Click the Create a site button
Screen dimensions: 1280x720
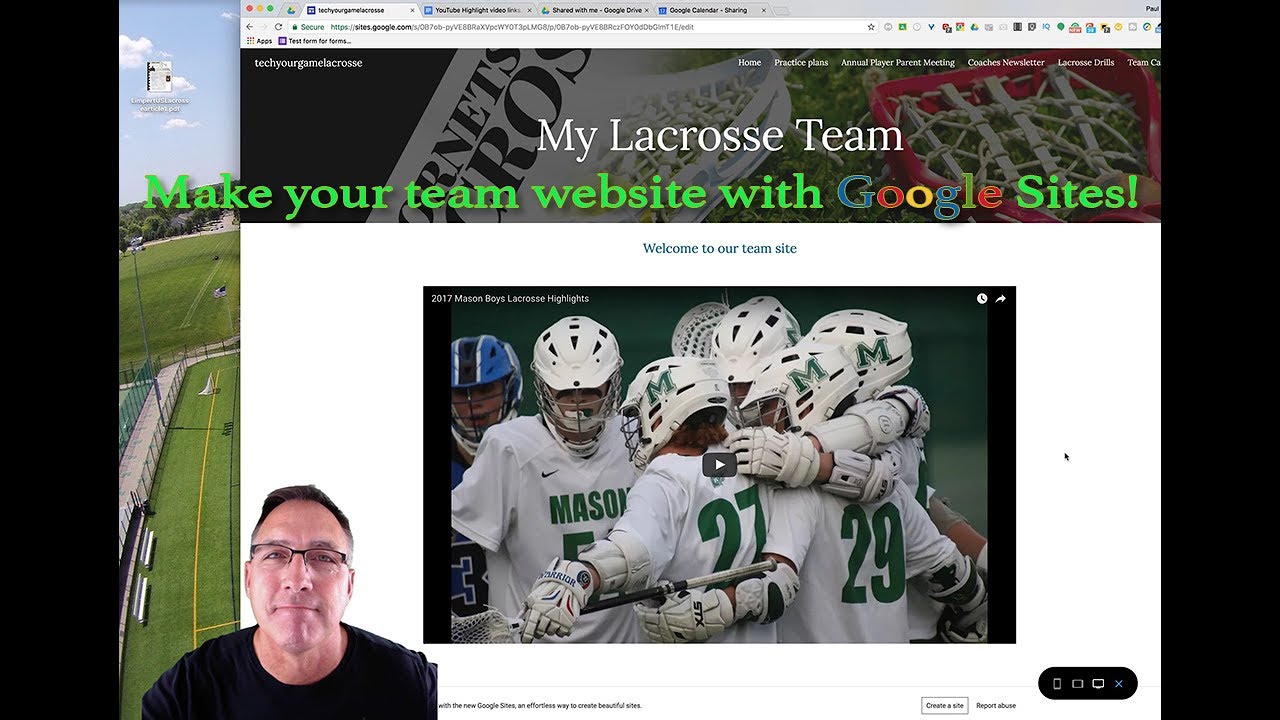coord(945,705)
